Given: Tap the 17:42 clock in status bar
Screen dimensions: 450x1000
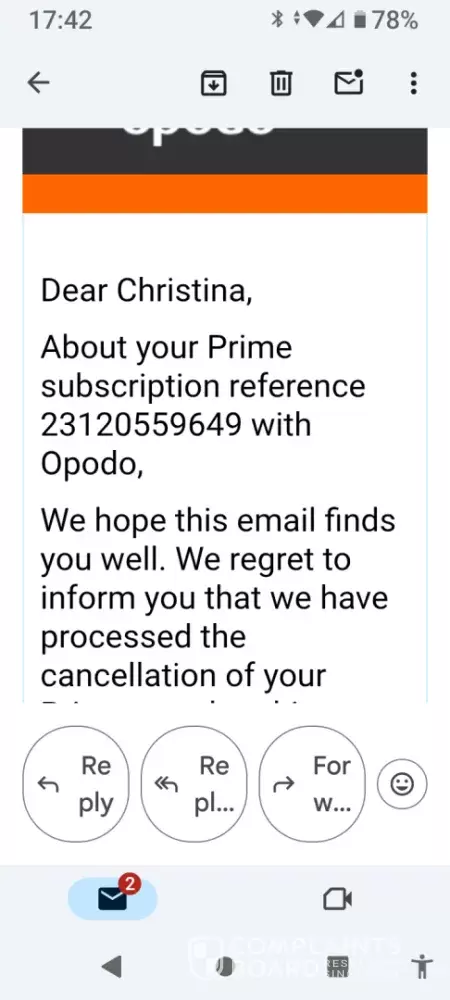Looking at the screenshot, I should 61,20.
